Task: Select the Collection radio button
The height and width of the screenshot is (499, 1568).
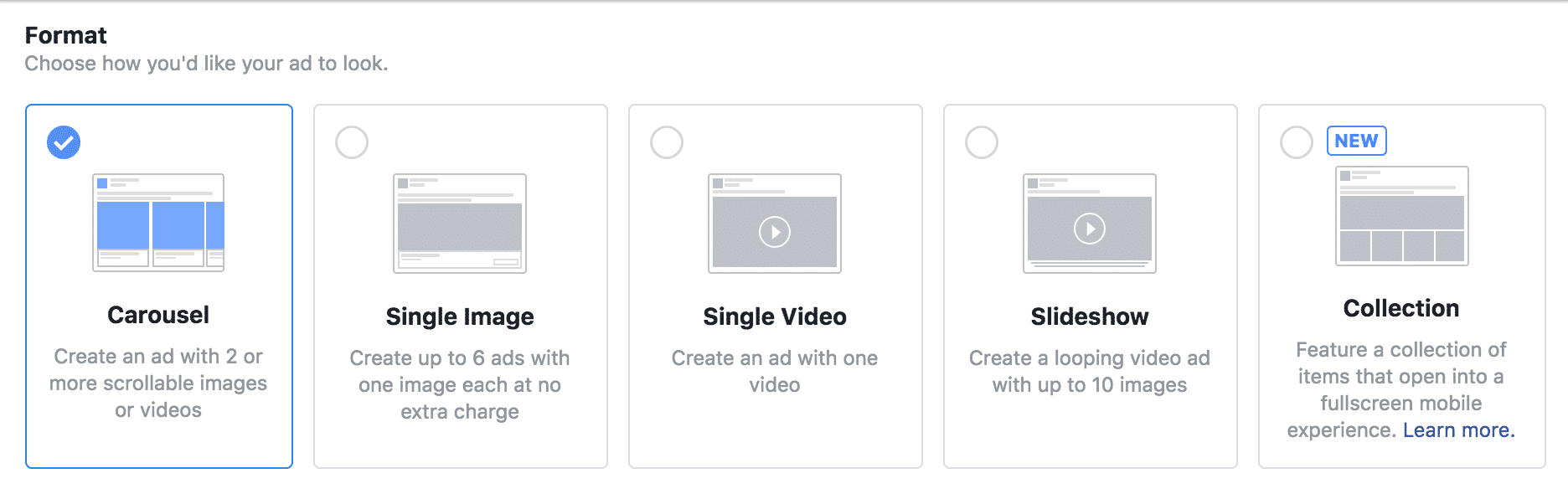Action: tap(1297, 142)
